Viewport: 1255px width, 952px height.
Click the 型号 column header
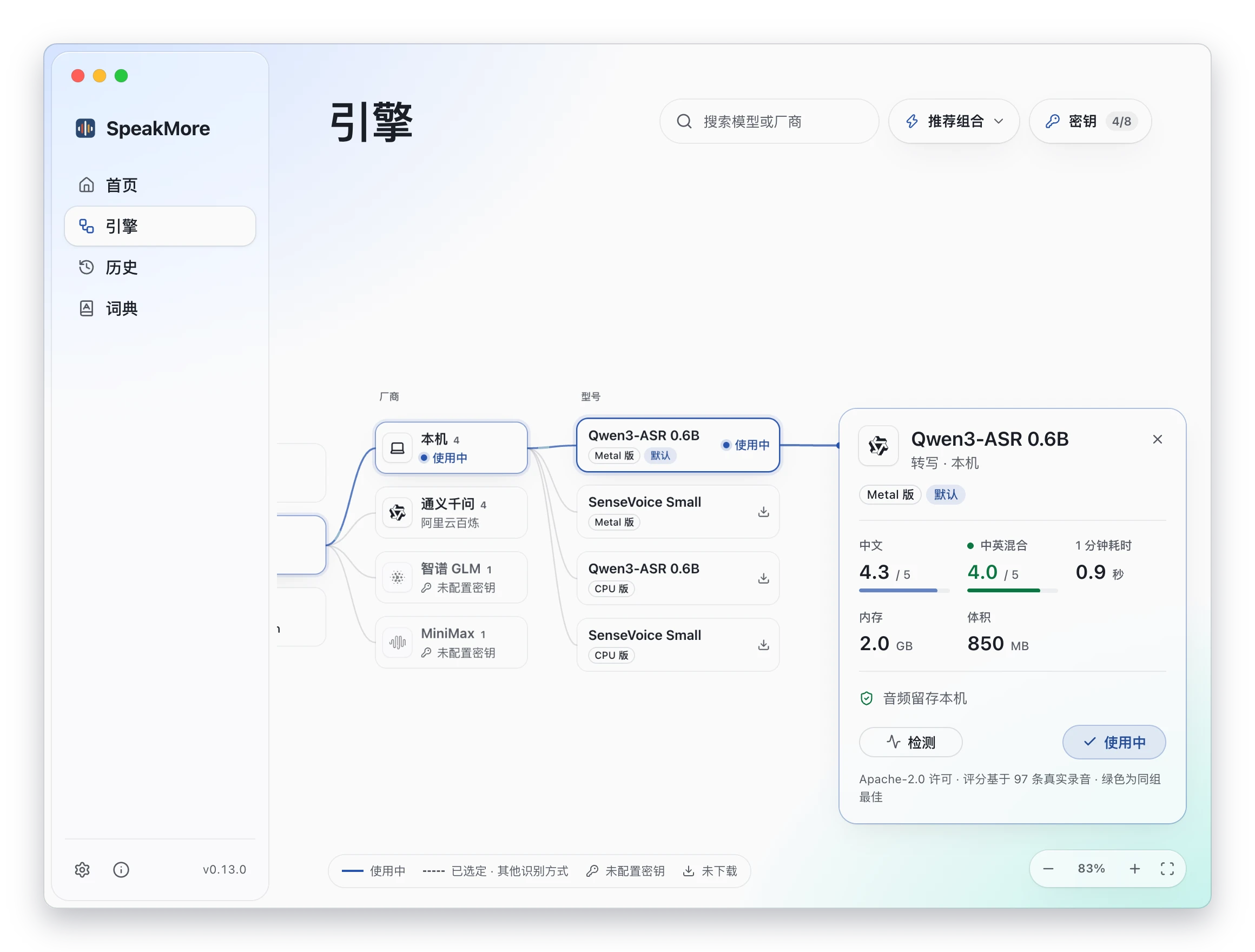point(590,396)
